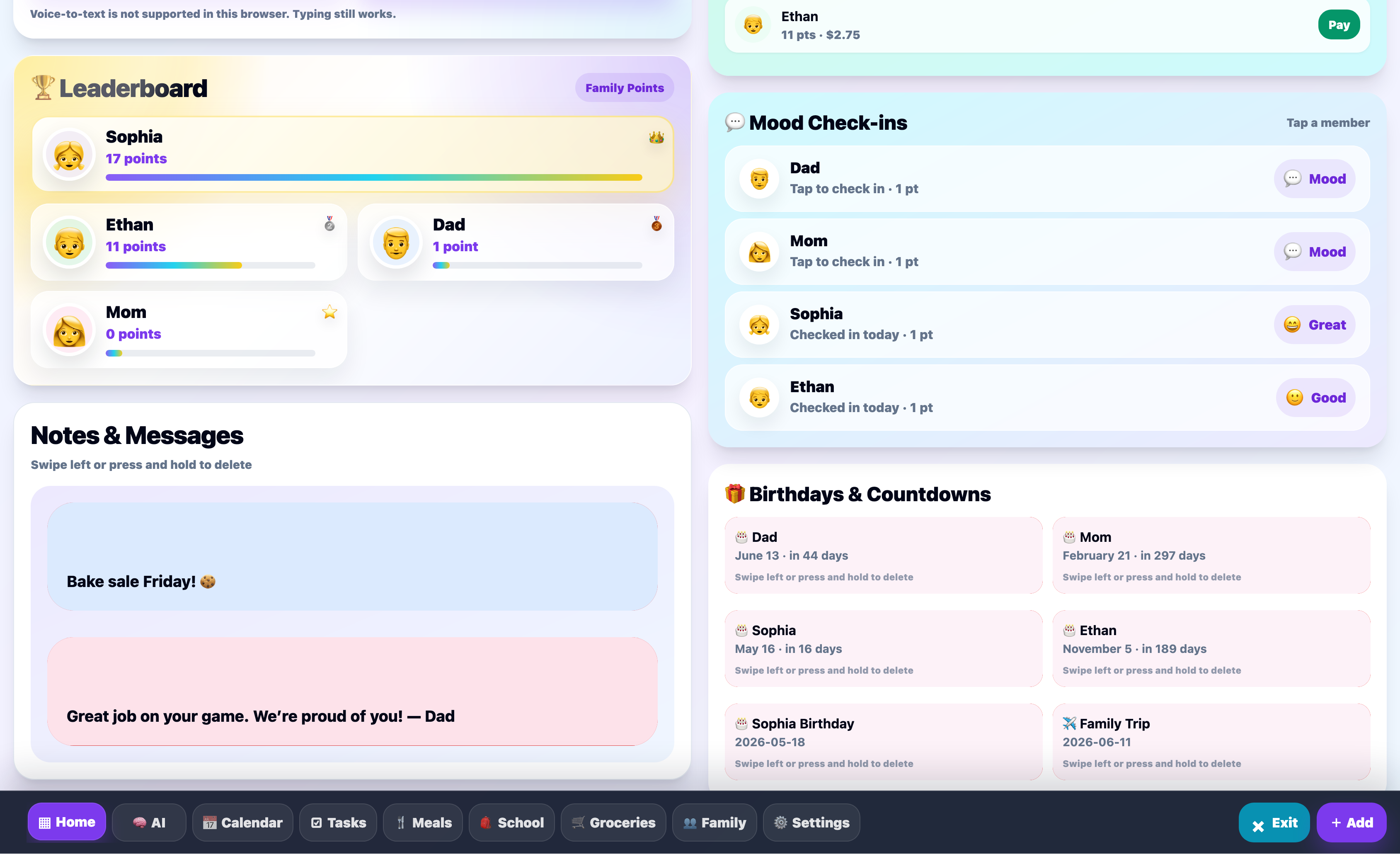Open the Settings tab
Screen dimensions: 1400x854
(811, 822)
